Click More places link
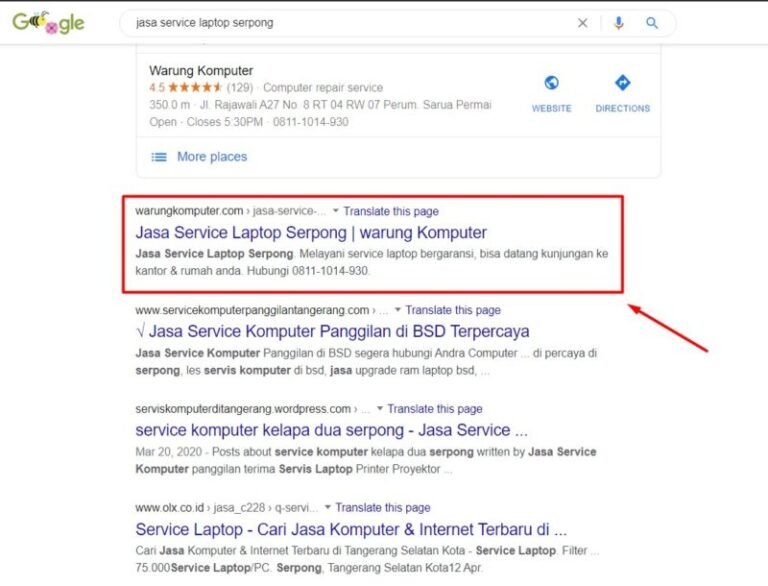 coord(211,157)
